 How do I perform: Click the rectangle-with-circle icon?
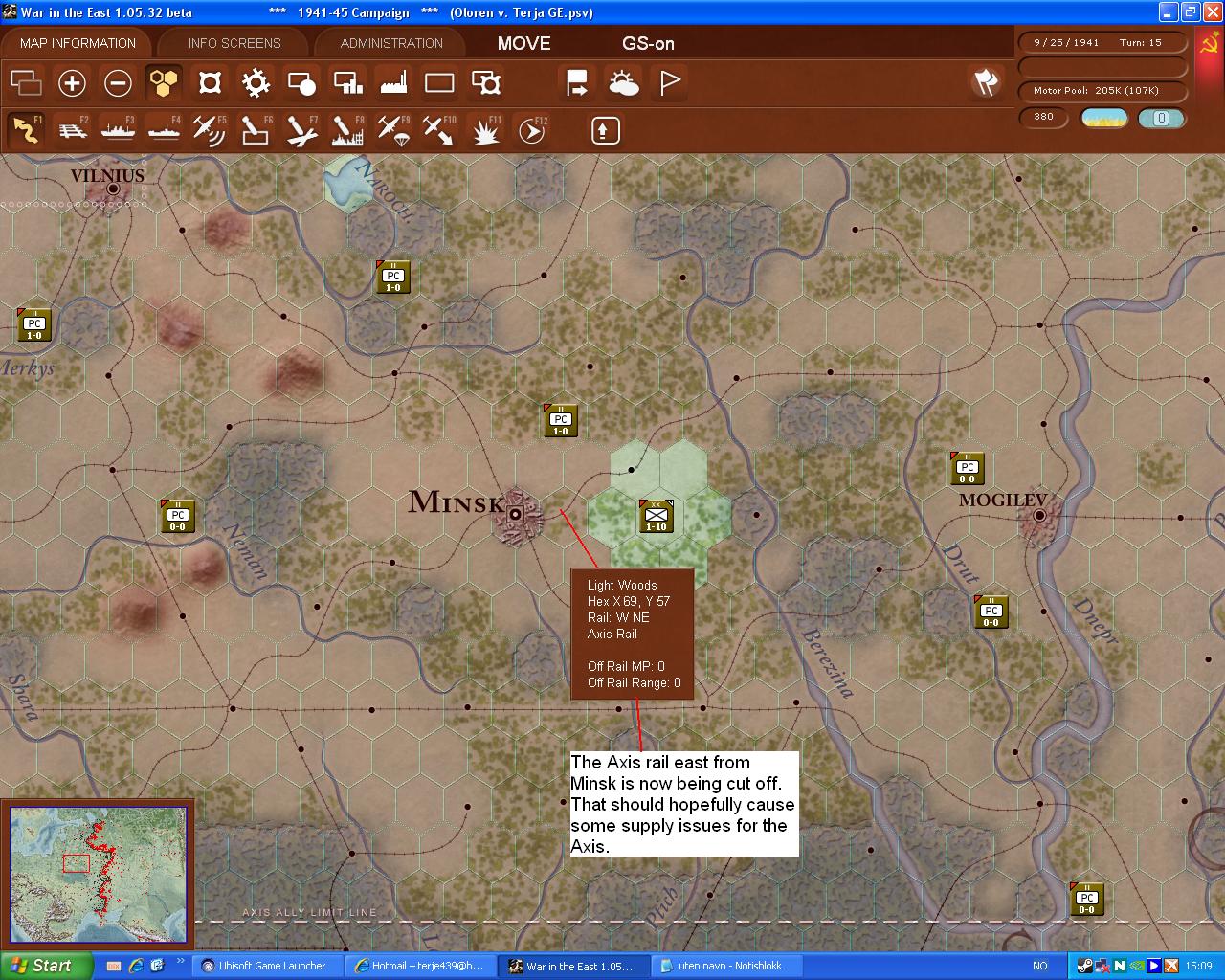[x=301, y=83]
